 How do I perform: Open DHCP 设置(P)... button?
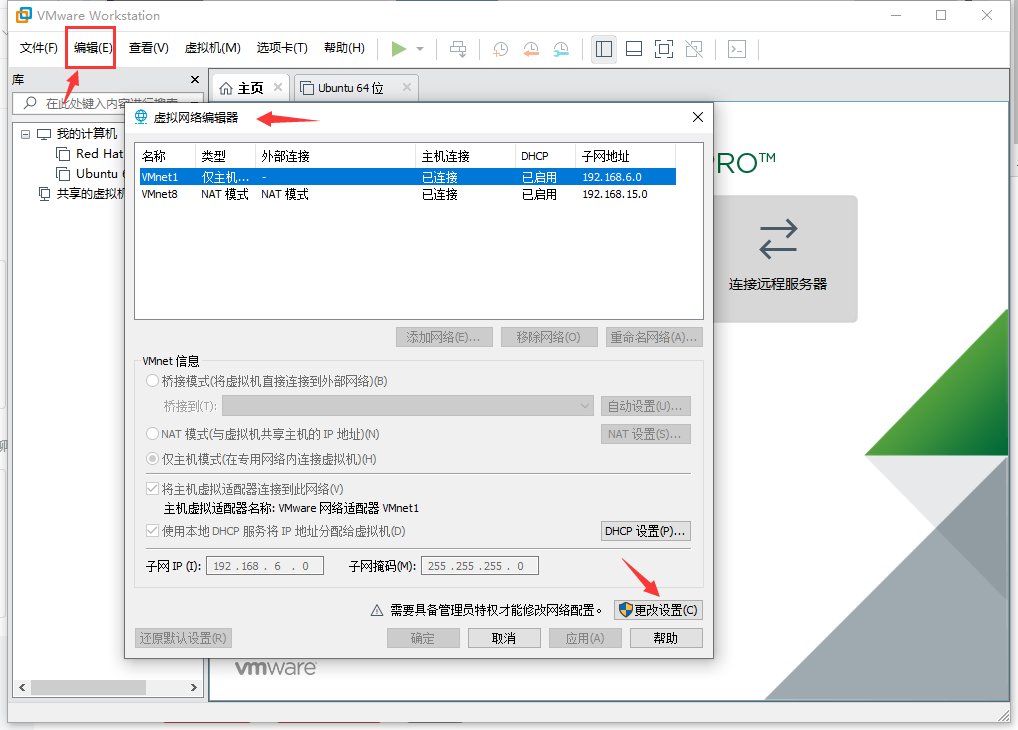point(645,531)
